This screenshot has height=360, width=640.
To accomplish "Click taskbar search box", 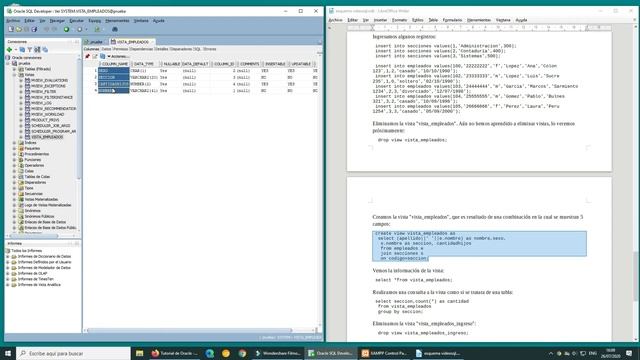I will 73,353.
